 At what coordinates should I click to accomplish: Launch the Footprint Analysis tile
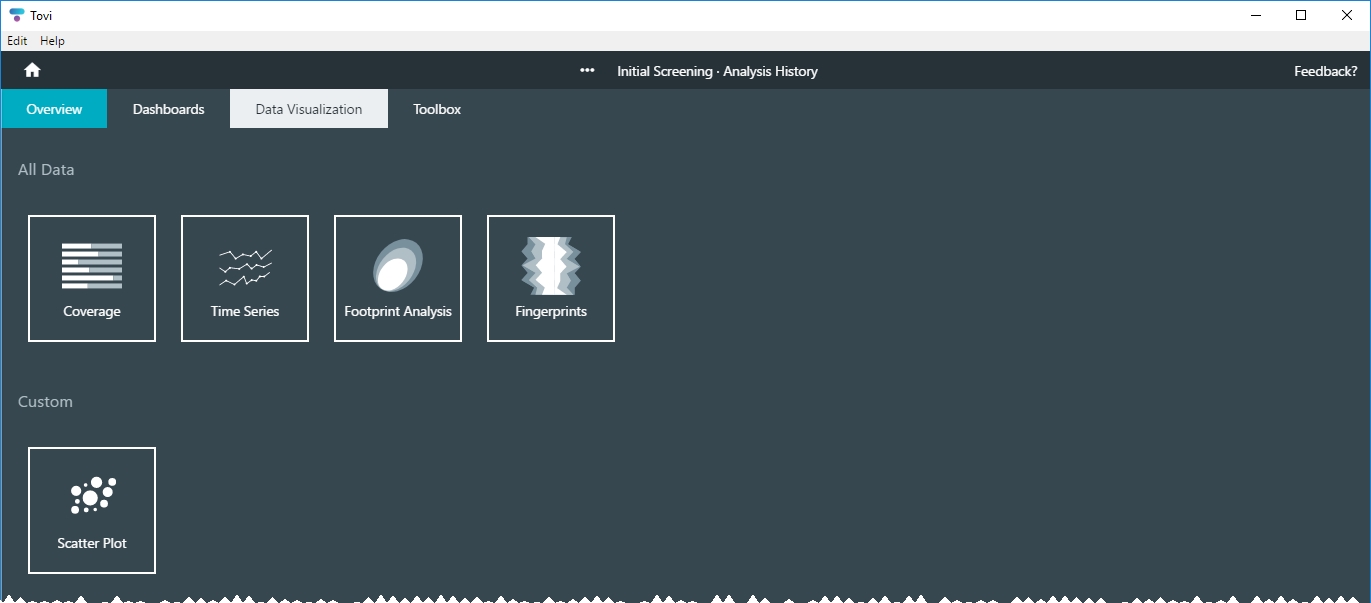(398, 279)
